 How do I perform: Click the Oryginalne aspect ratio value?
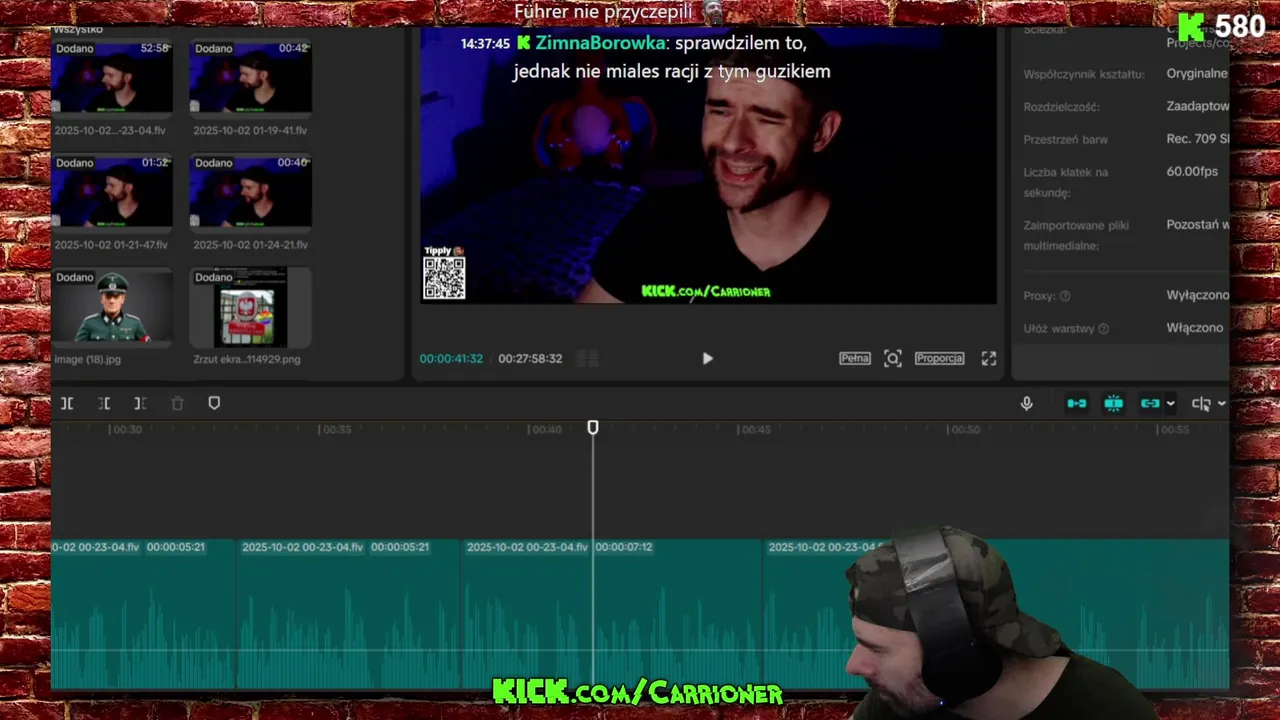point(1197,74)
